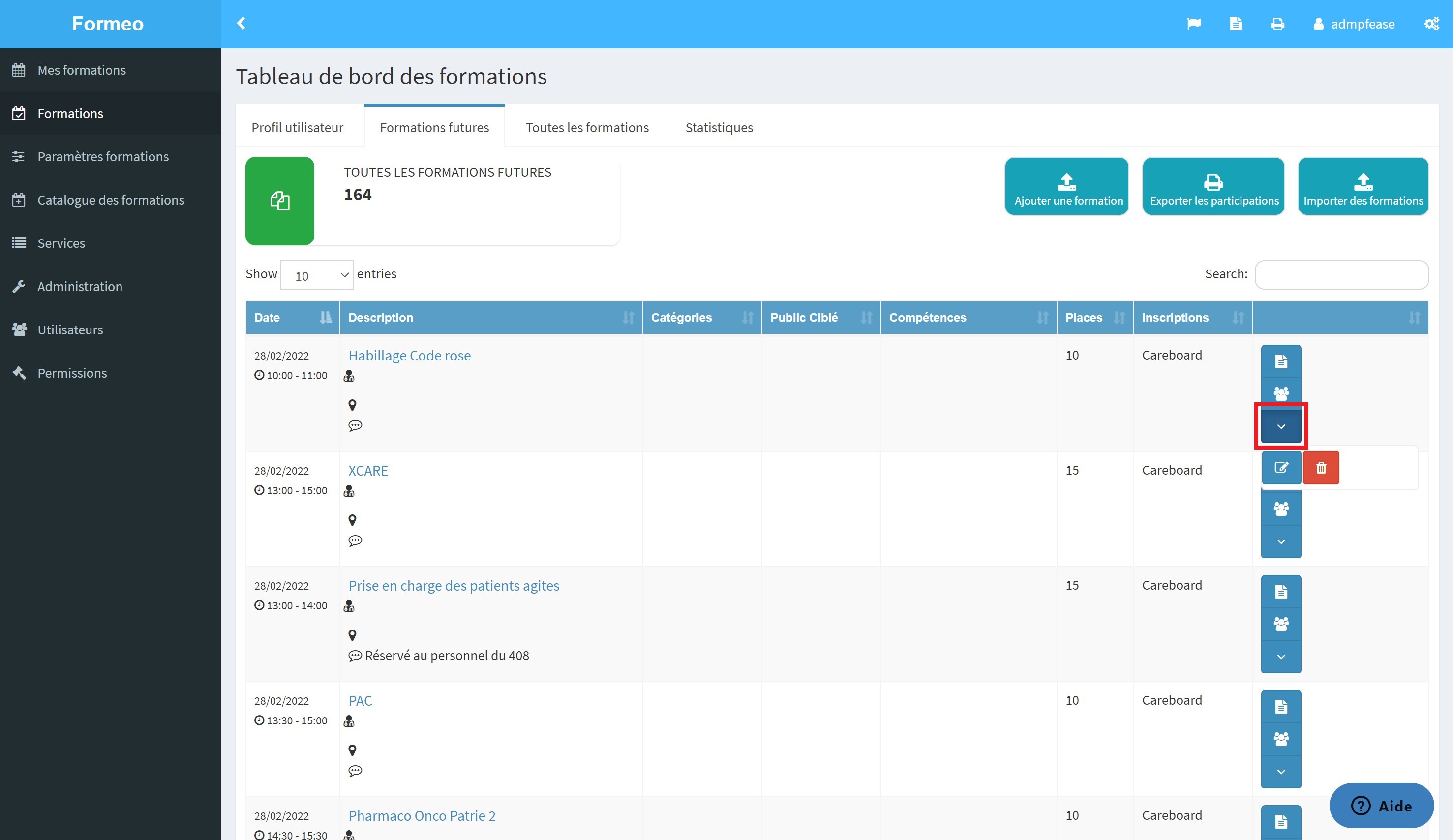The image size is (1453, 840).
Task: Open the Statistiques tab
Action: click(719, 127)
